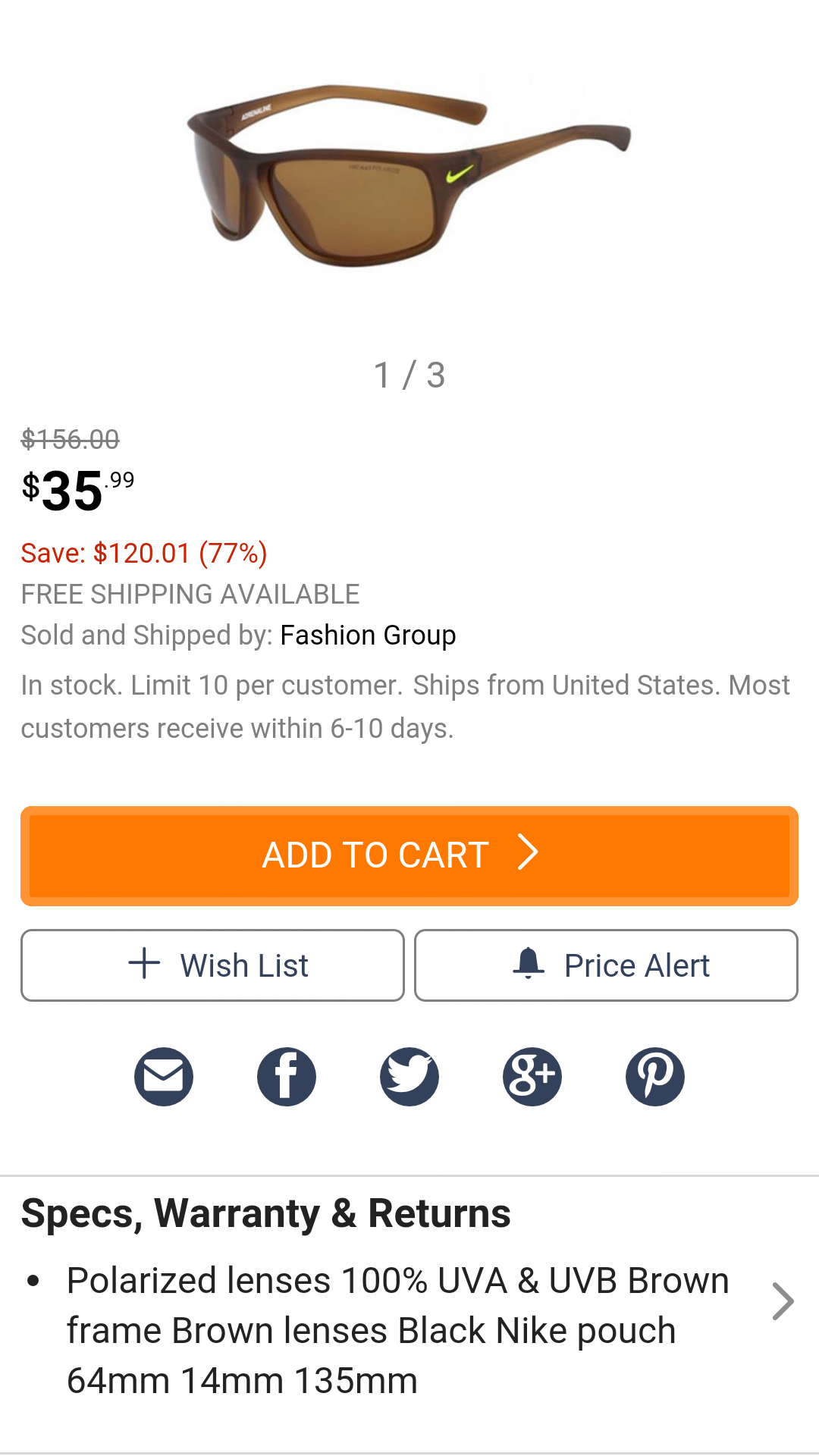Open Fashion Group seller link
The width and height of the screenshot is (819, 1456).
click(x=368, y=635)
